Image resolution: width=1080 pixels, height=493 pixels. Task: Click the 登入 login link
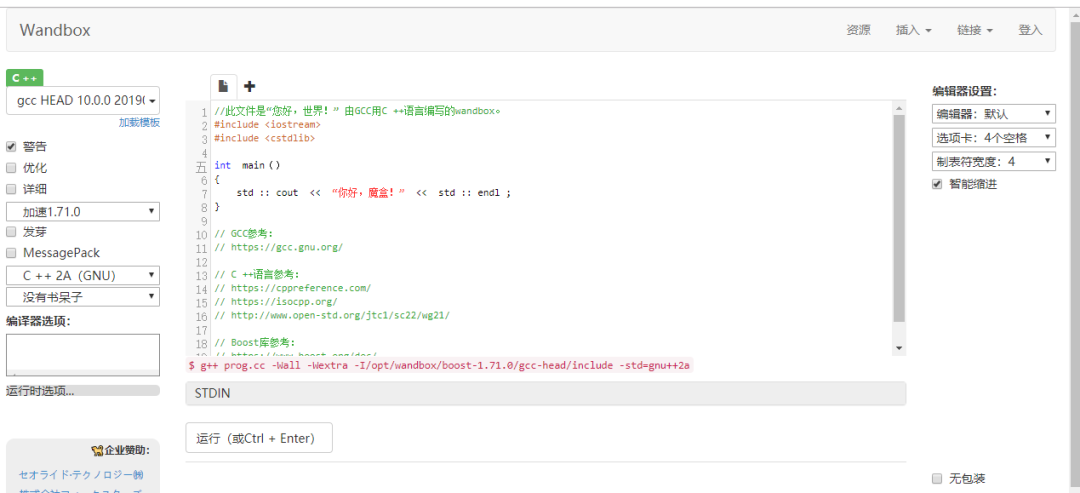[1030, 30]
